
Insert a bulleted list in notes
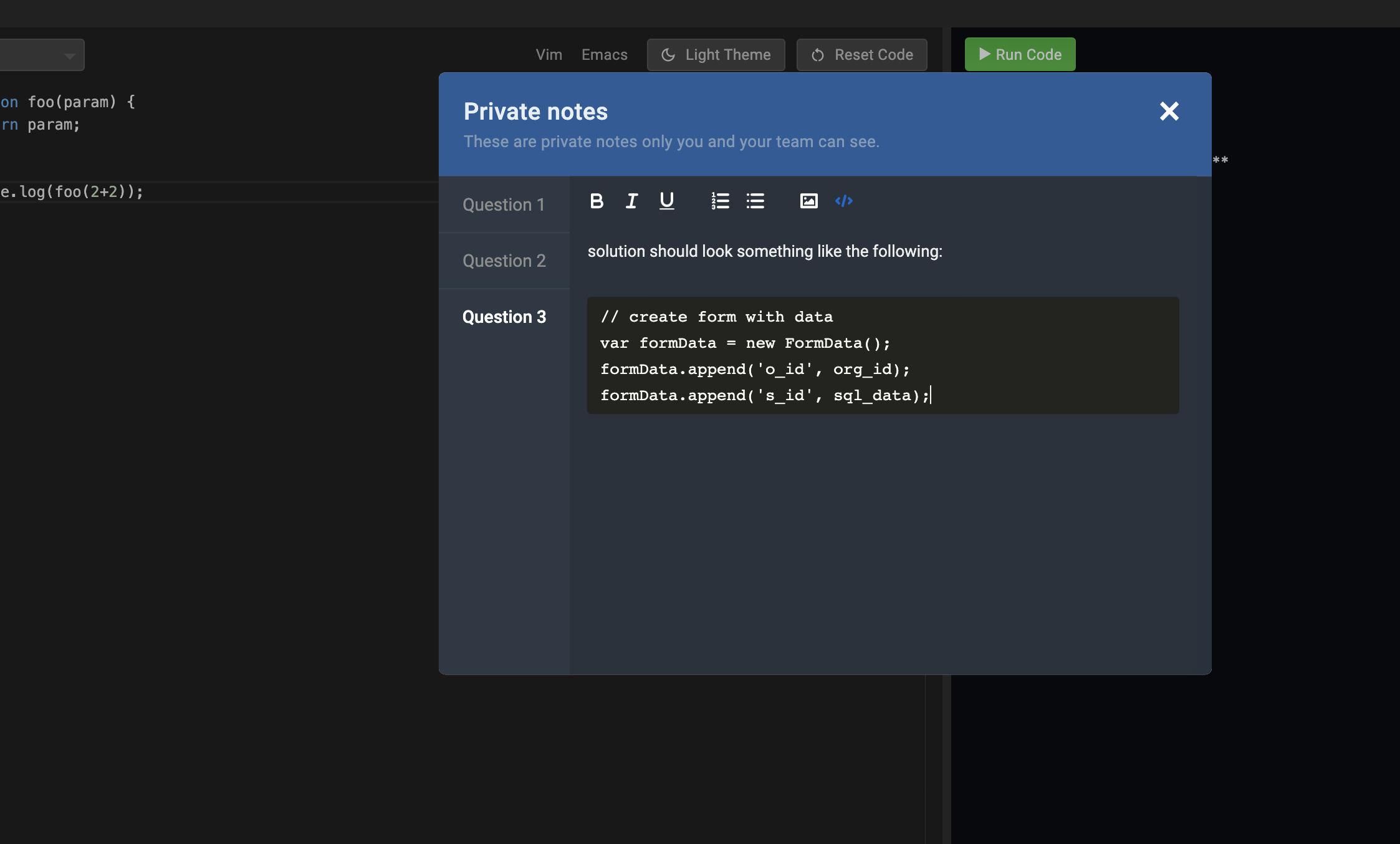pos(755,201)
